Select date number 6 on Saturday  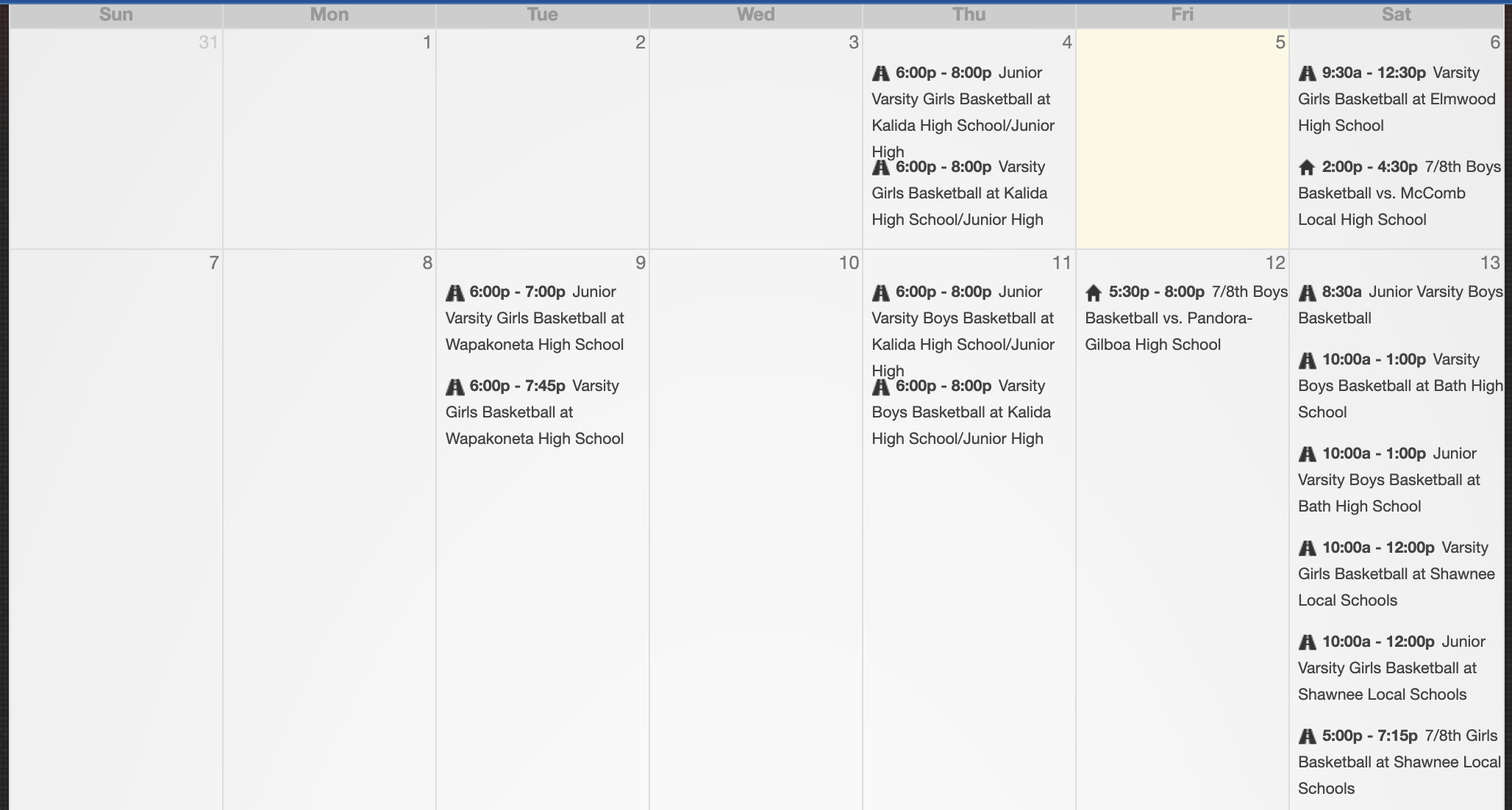tap(1495, 43)
